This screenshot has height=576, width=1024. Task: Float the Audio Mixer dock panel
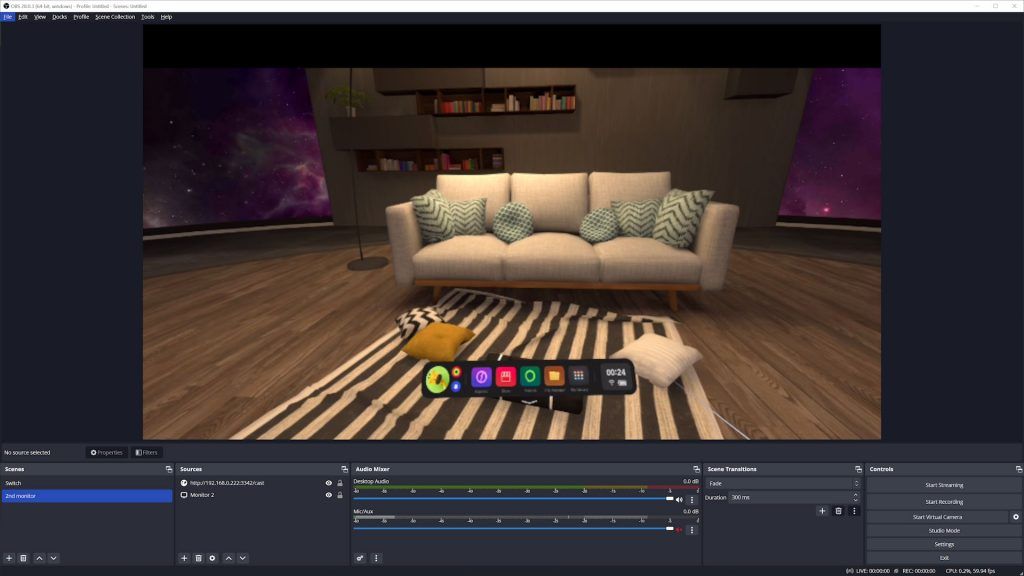coord(696,470)
